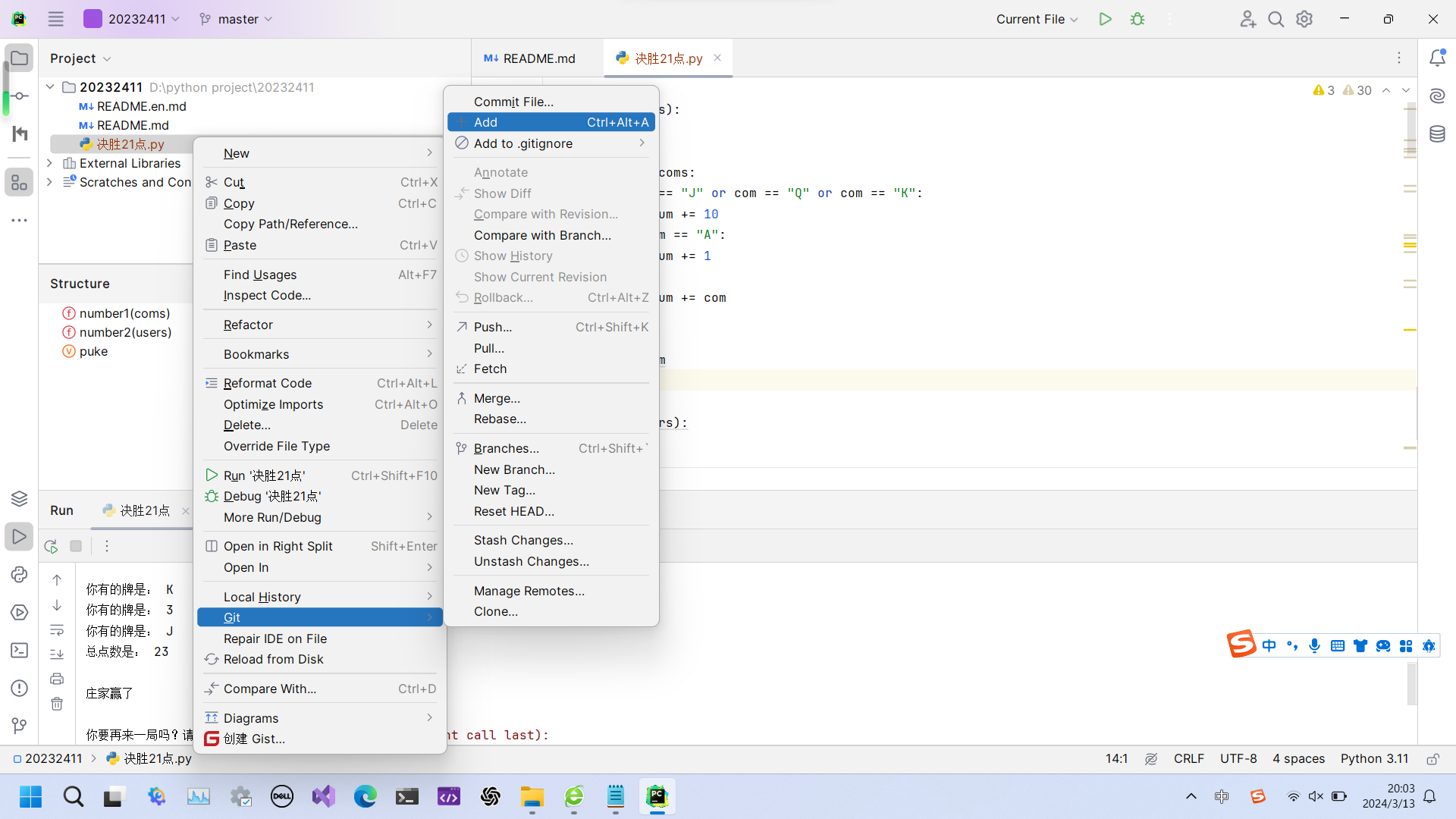The image size is (1456, 819).
Task: Click the 4 spaces indent setting in the status bar
Action: click(1298, 759)
